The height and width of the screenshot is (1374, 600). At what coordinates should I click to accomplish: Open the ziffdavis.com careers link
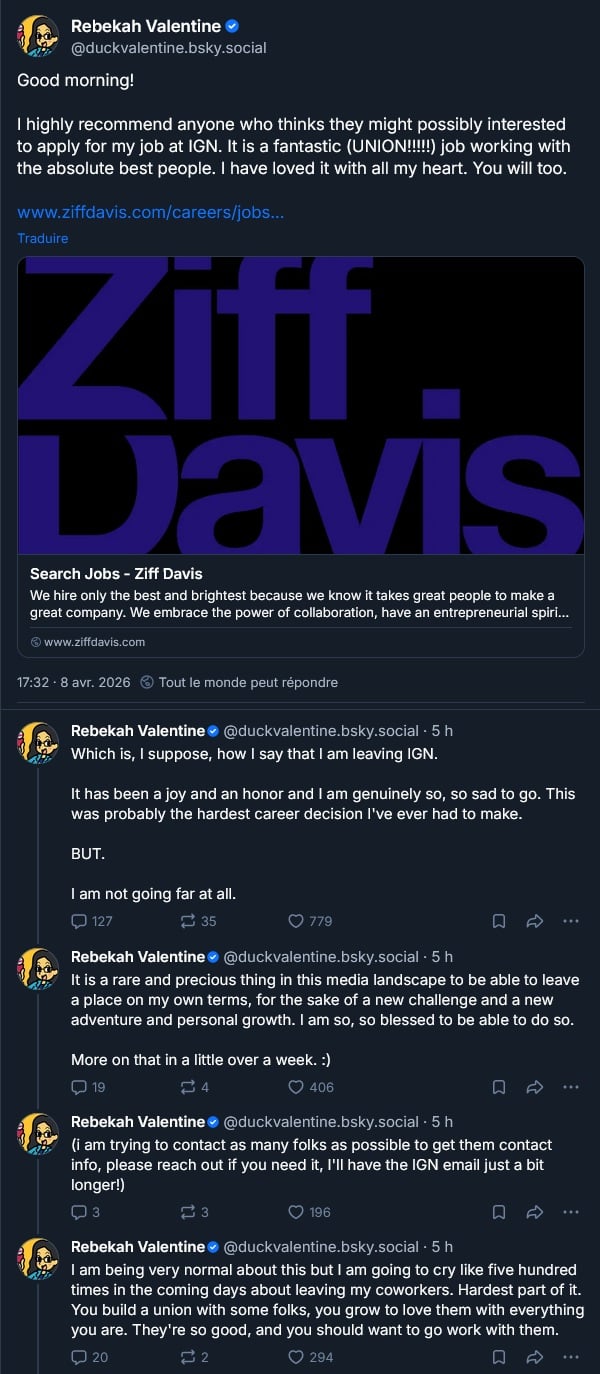tap(150, 213)
